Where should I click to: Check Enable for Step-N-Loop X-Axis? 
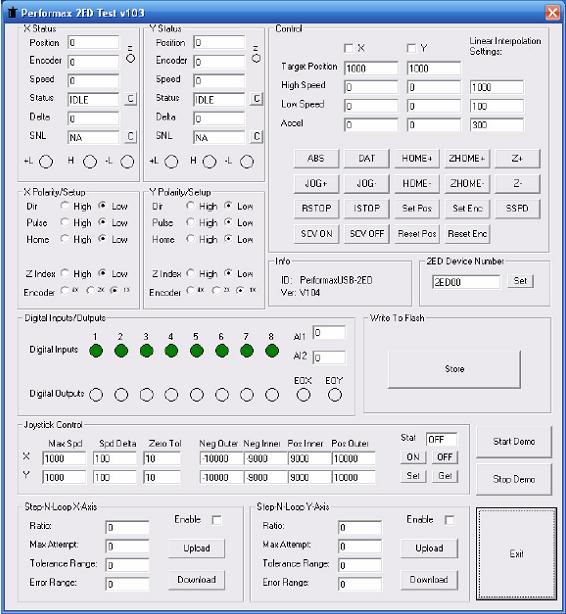tap(216, 520)
